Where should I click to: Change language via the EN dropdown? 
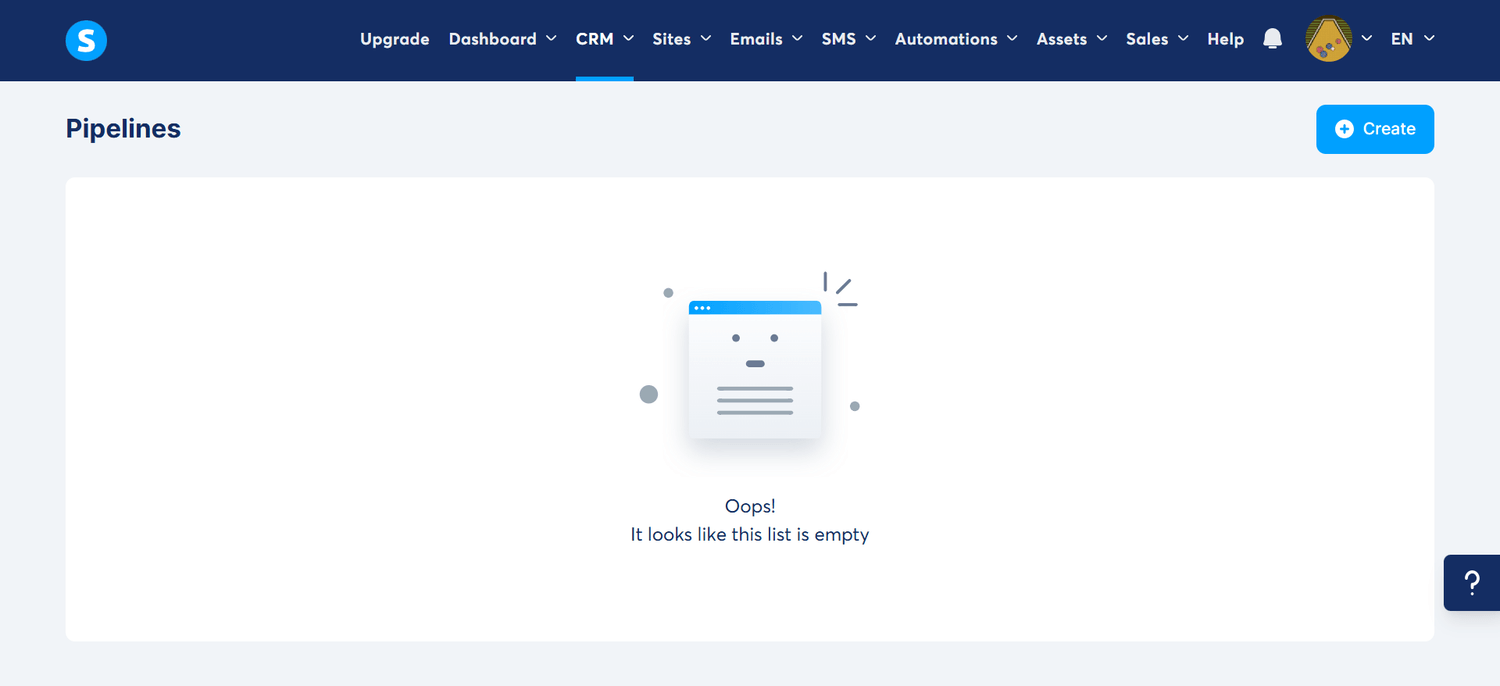tap(1402, 39)
